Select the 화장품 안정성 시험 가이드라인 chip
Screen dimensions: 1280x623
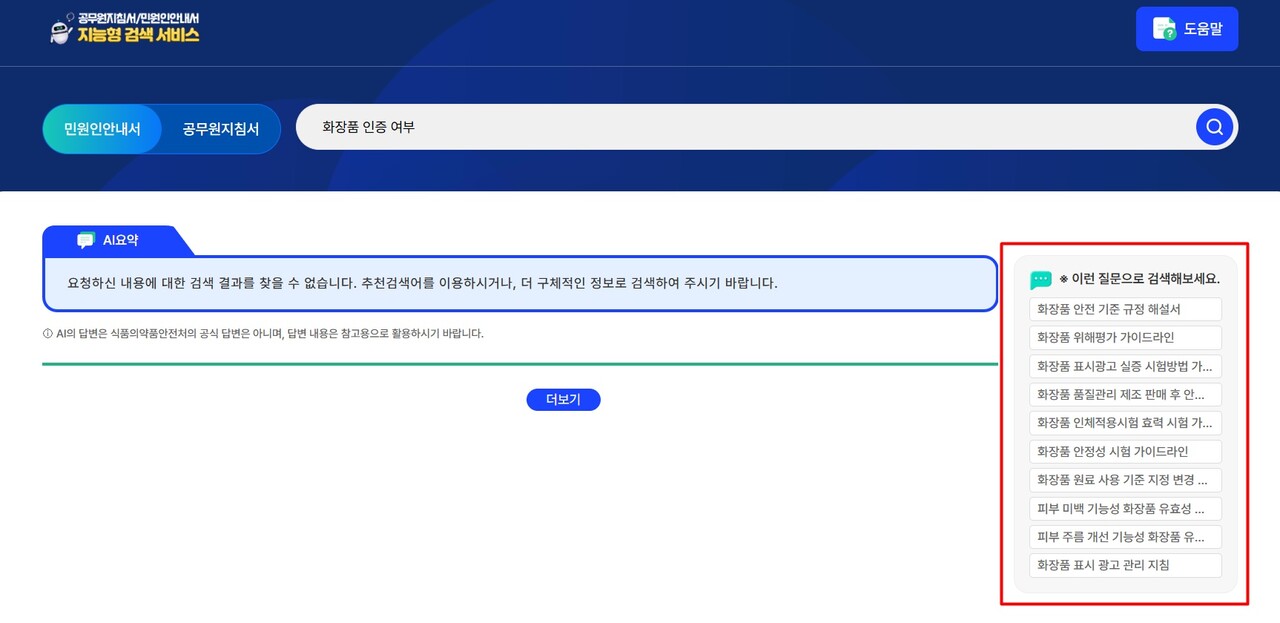tap(1124, 451)
